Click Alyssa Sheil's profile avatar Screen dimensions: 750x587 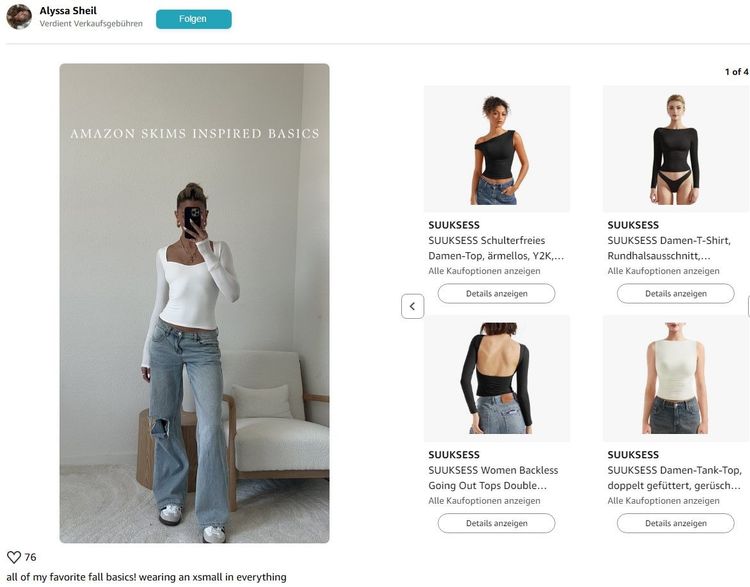pyautogui.click(x=19, y=17)
